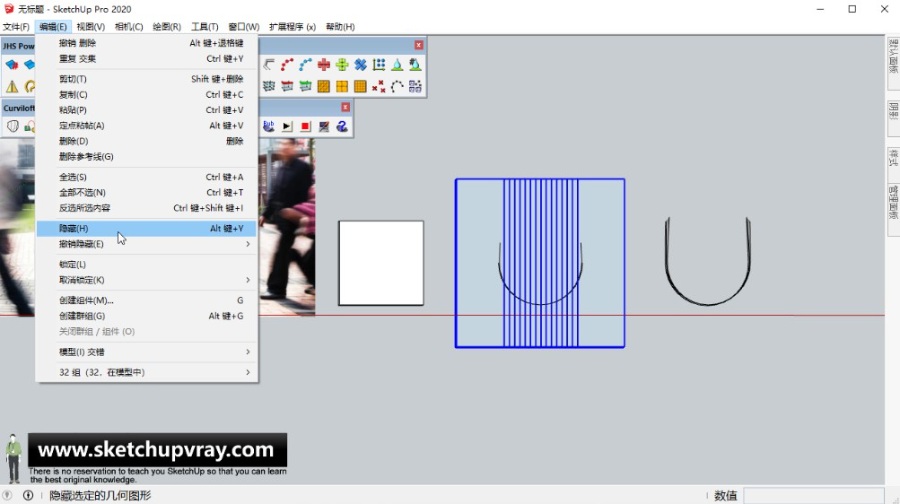Click the scattered red X marks icon

pyautogui.click(x=379, y=86)
